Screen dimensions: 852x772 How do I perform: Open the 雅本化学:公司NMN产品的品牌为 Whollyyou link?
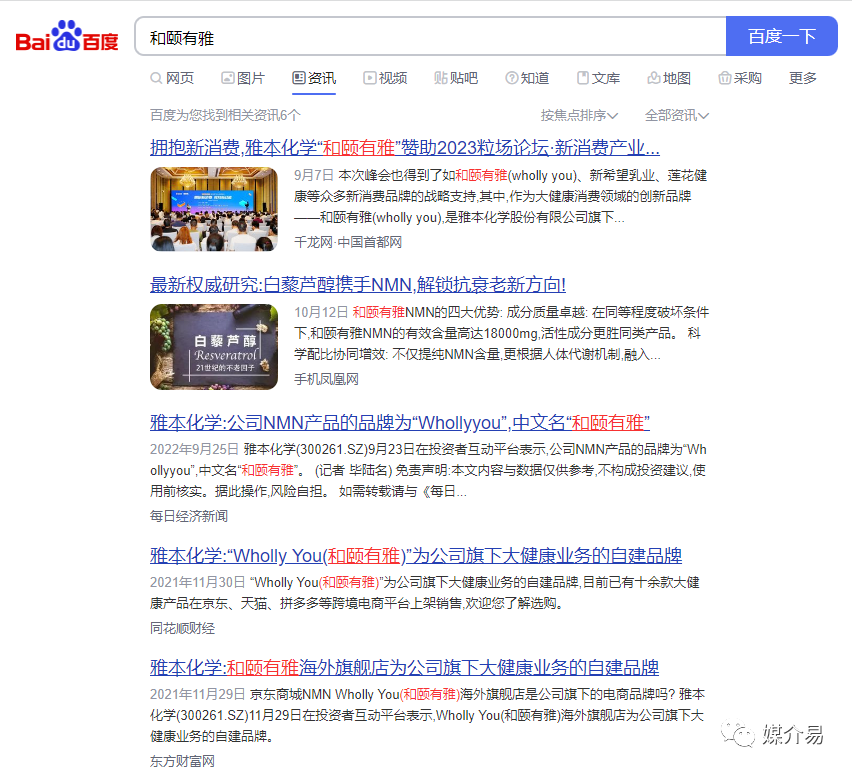coord(400,422)
